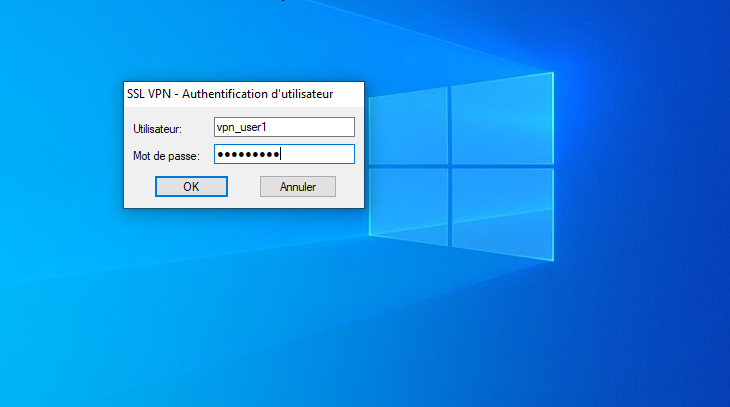Click the Mot de passe label
Viewport: 730px width, 407px height.
166,156
